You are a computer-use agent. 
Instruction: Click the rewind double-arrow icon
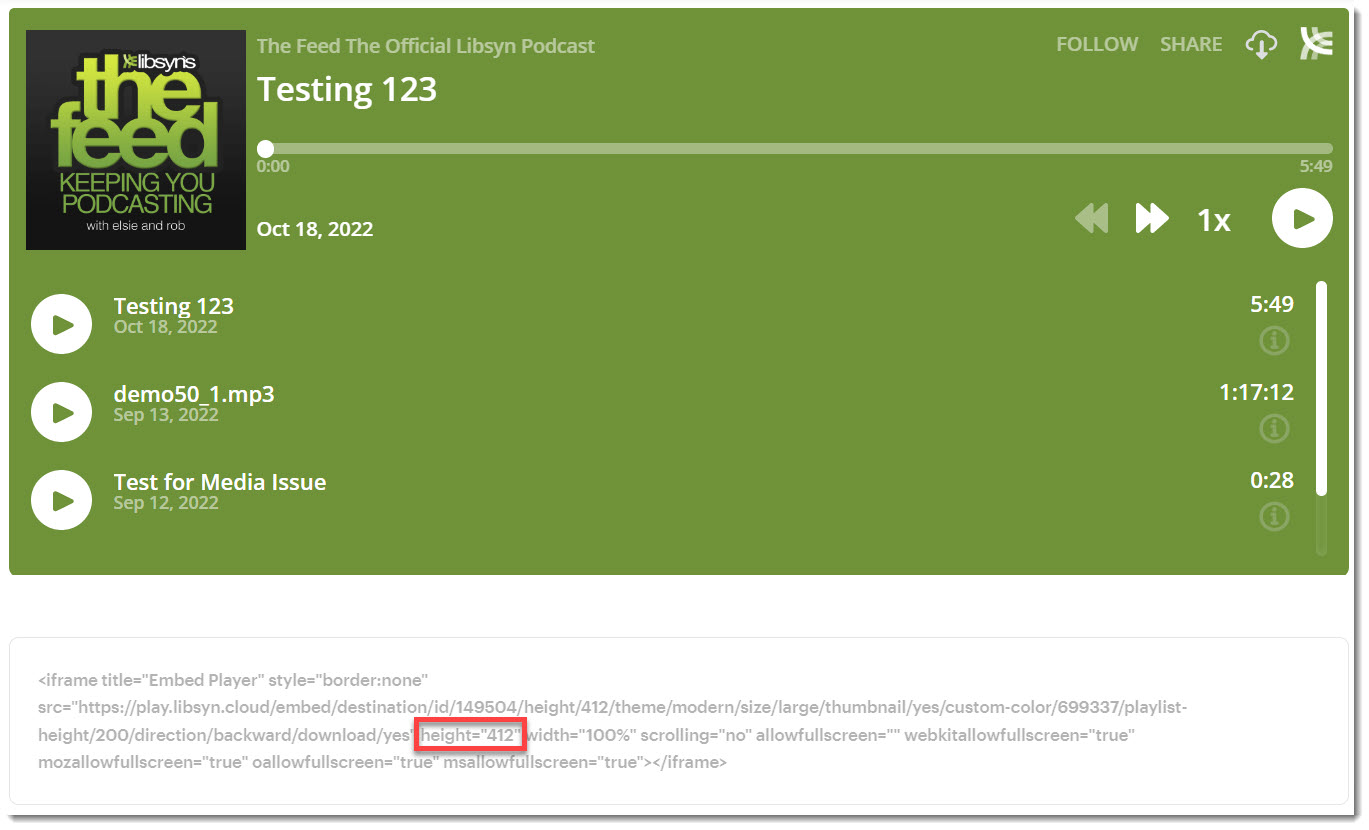(x=1092, y=218)
